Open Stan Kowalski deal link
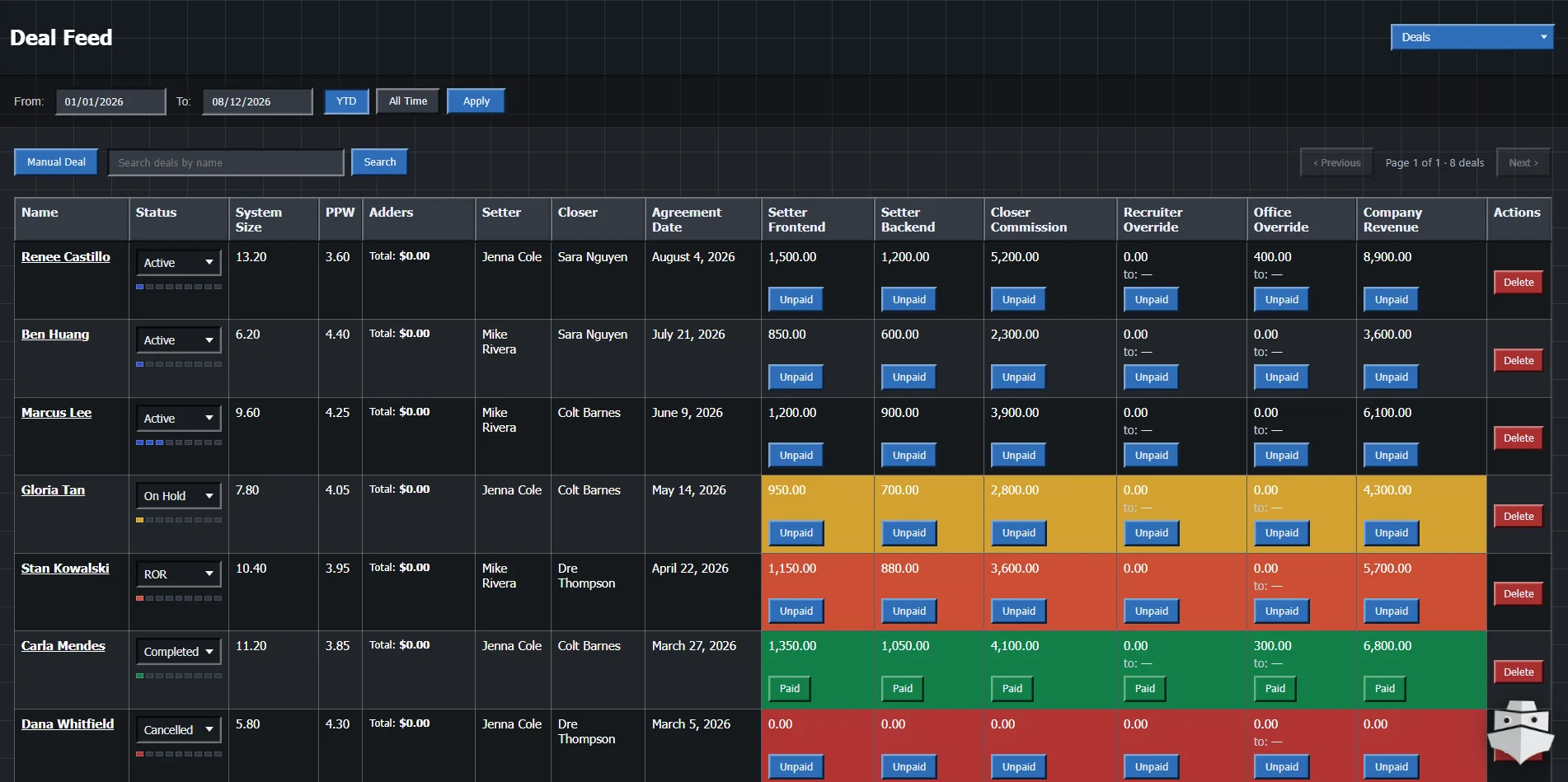This screenshot has height=782, width=1568. coord(65,569)
